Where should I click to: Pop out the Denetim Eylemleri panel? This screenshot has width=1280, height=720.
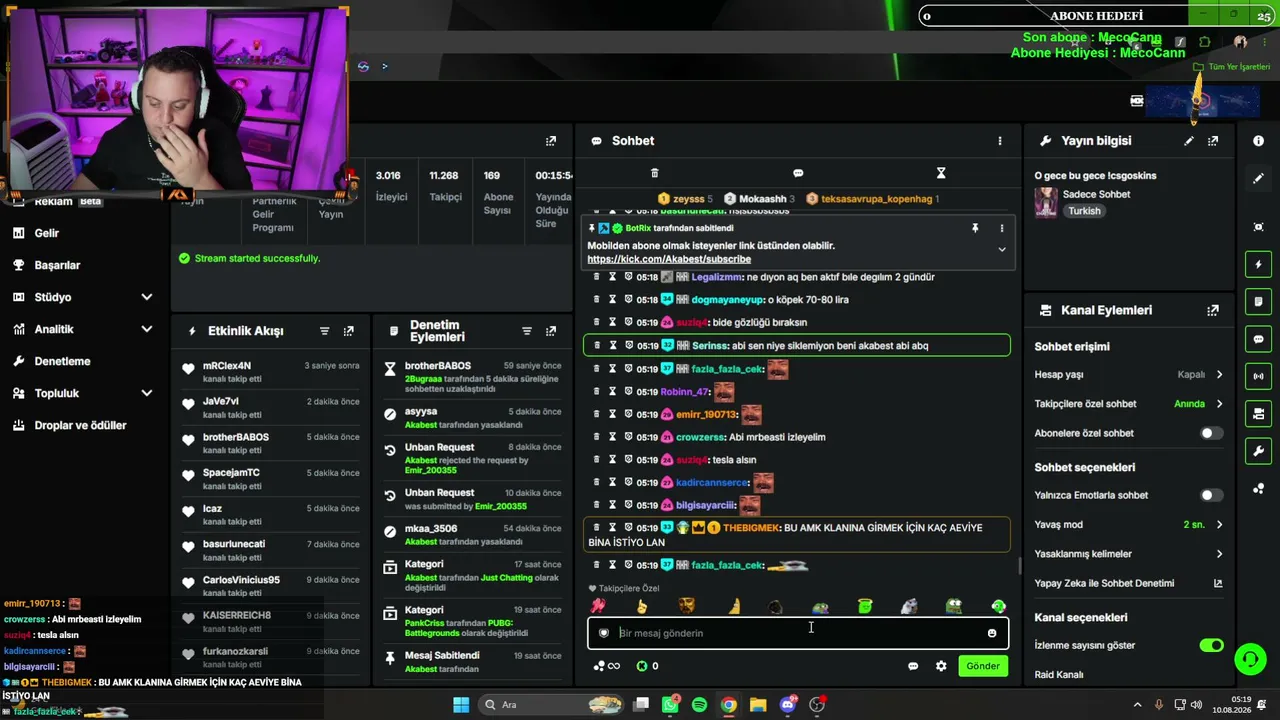pyautogui.click(x=551, y=331)
